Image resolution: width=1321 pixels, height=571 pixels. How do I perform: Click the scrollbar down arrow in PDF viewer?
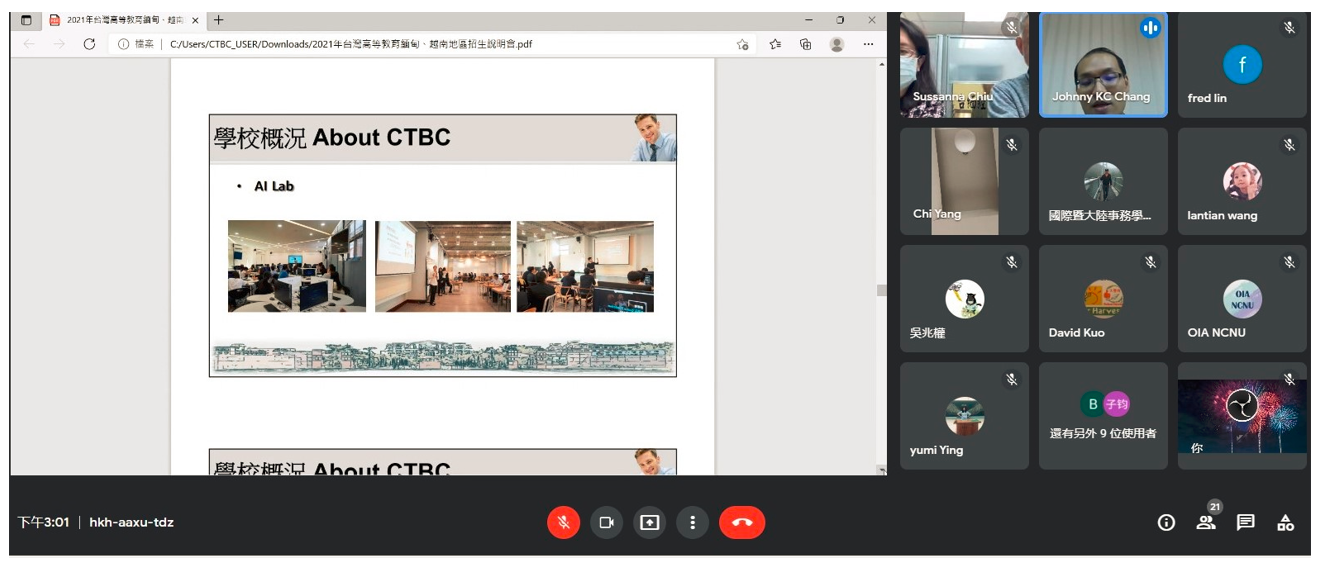pos(881,470)
